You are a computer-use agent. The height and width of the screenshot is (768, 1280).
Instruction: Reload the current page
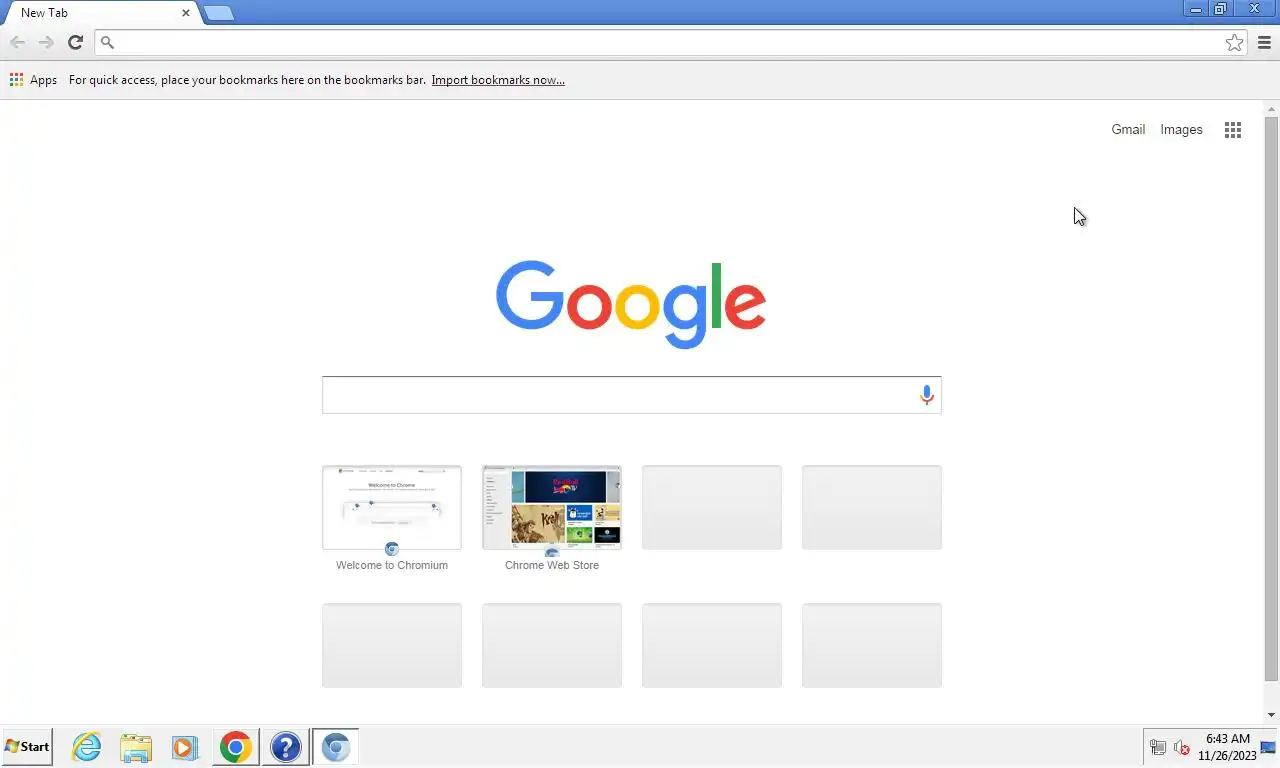[75, 42]
